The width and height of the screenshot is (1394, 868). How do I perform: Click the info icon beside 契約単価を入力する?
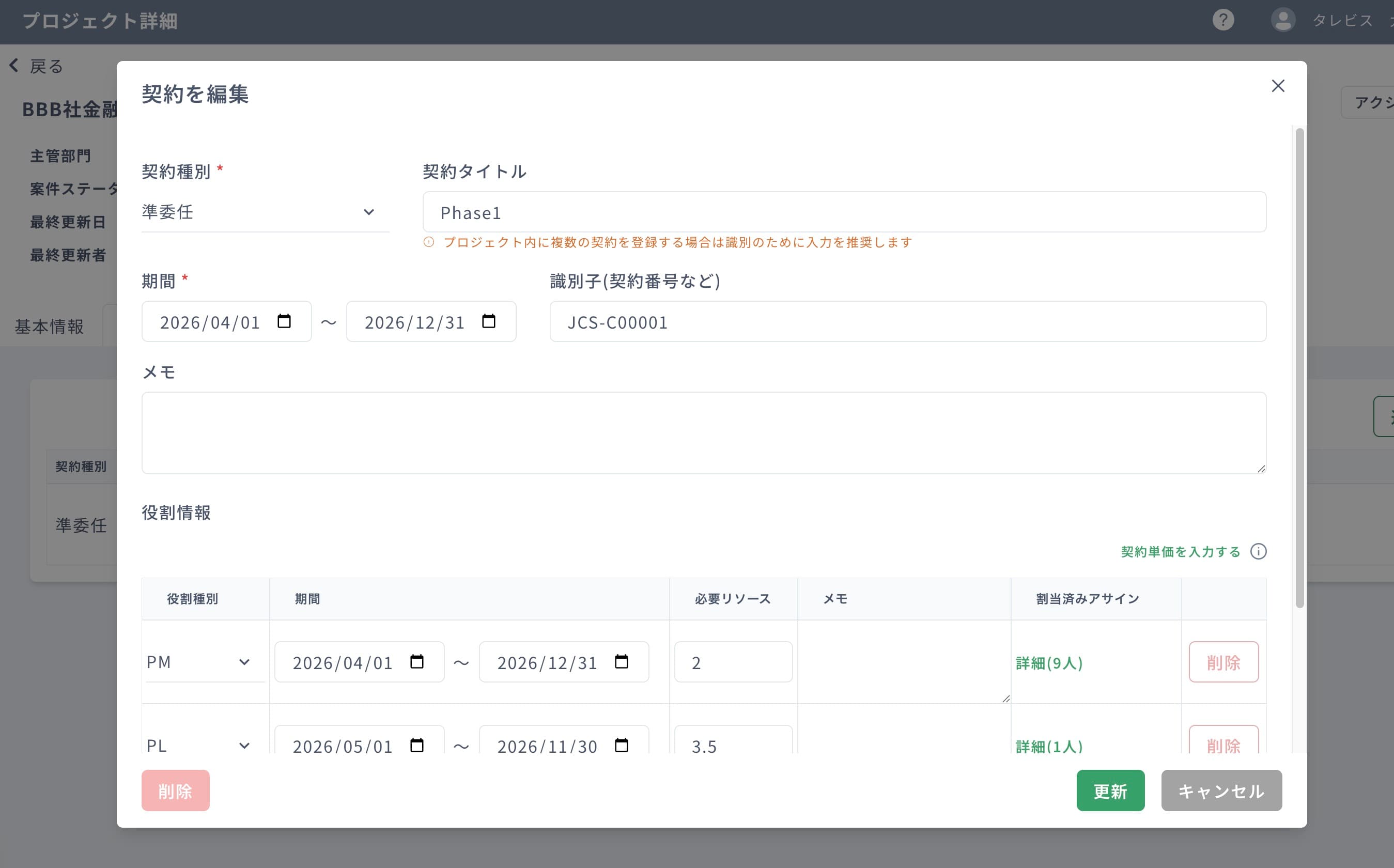tap(1260, 552)
